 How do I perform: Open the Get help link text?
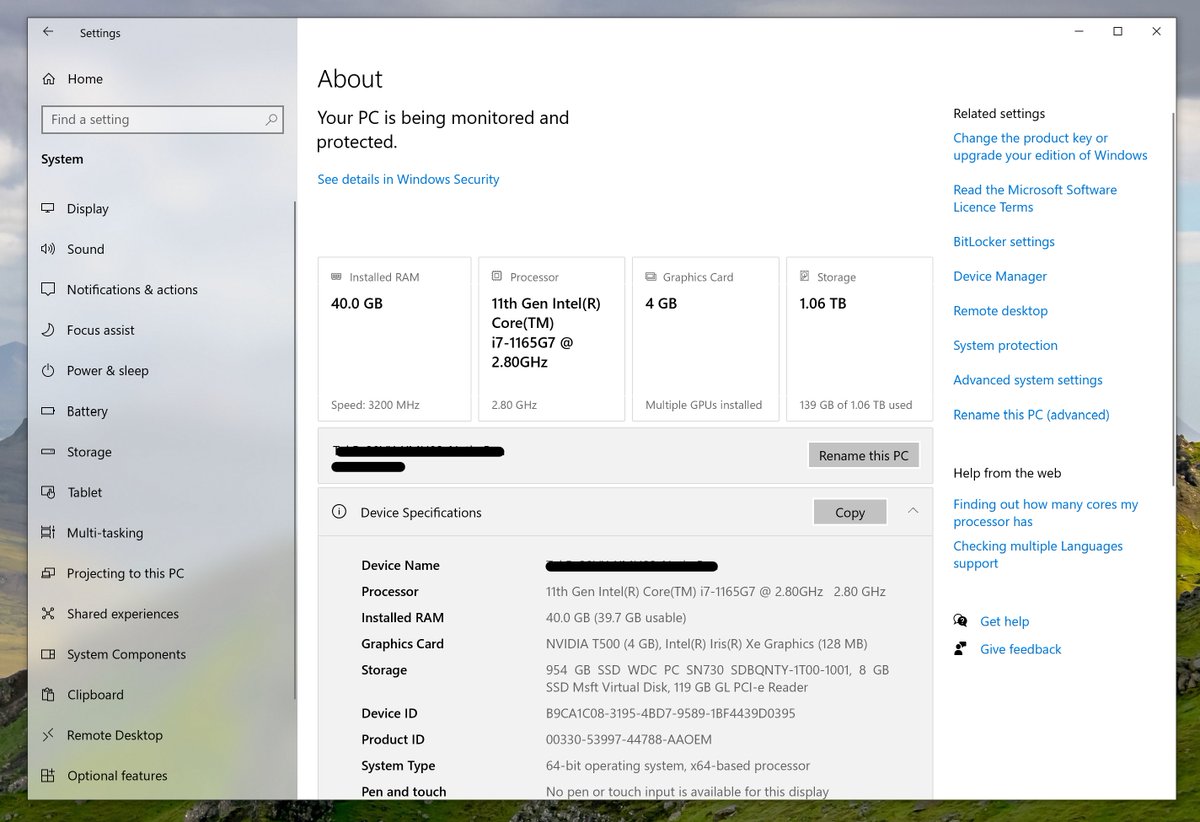[1004, 621]
